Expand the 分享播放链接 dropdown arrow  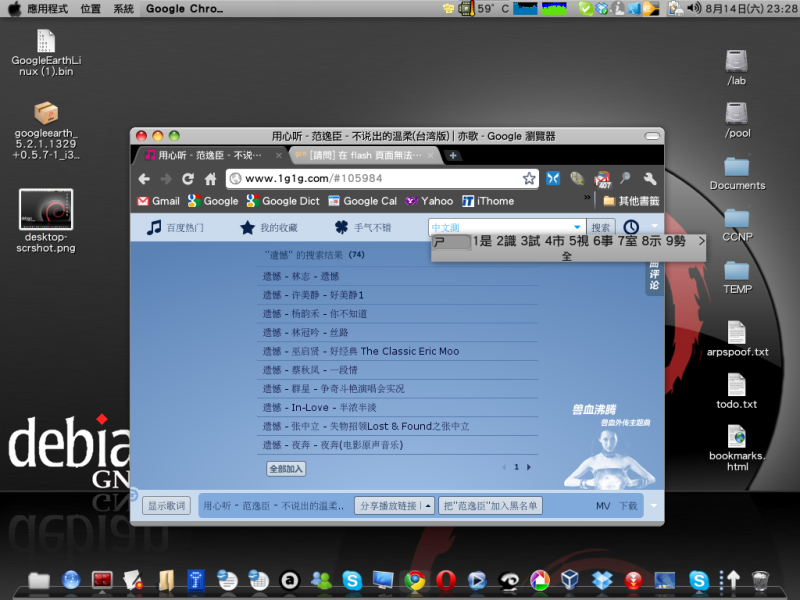click(x=428, y=506)
